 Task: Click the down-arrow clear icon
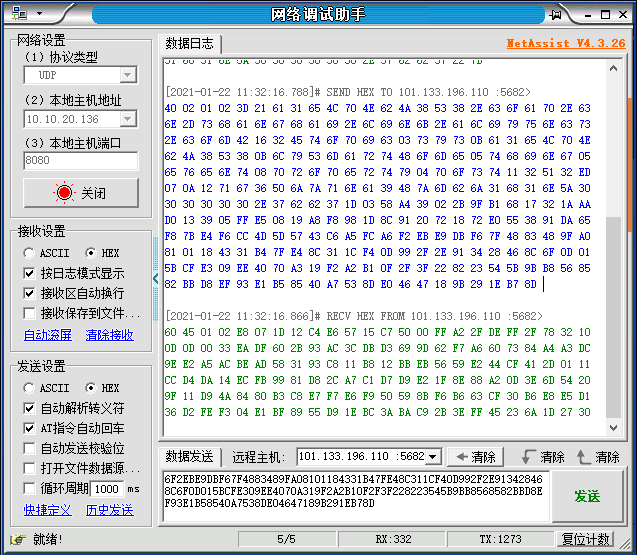[x=529, y=457]
